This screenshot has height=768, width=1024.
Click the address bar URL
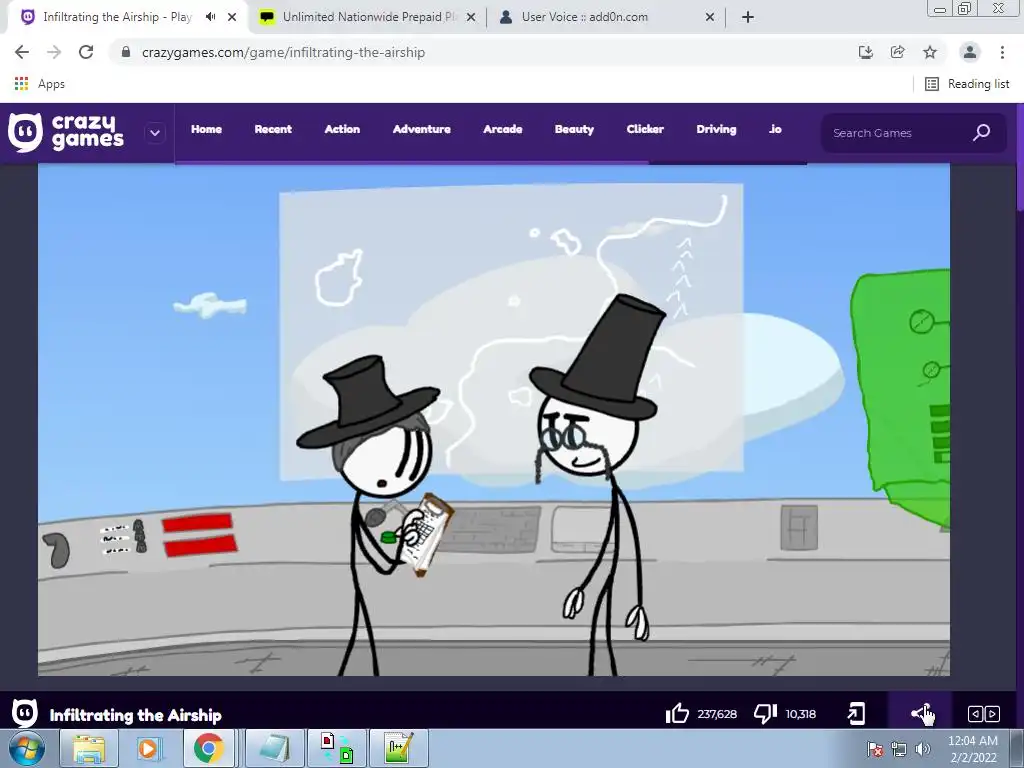tap(283, 52)
